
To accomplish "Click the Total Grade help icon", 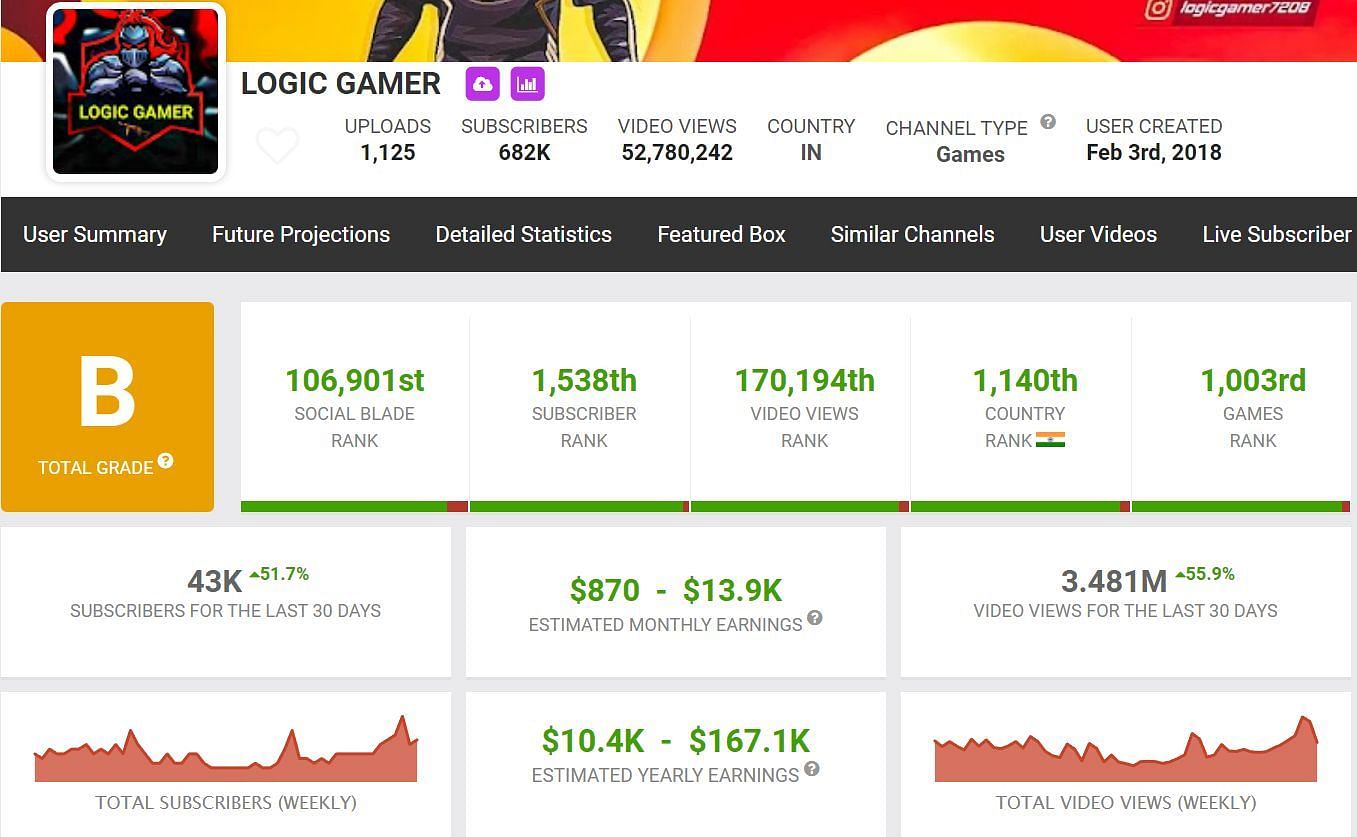I will tap(166, 461).
